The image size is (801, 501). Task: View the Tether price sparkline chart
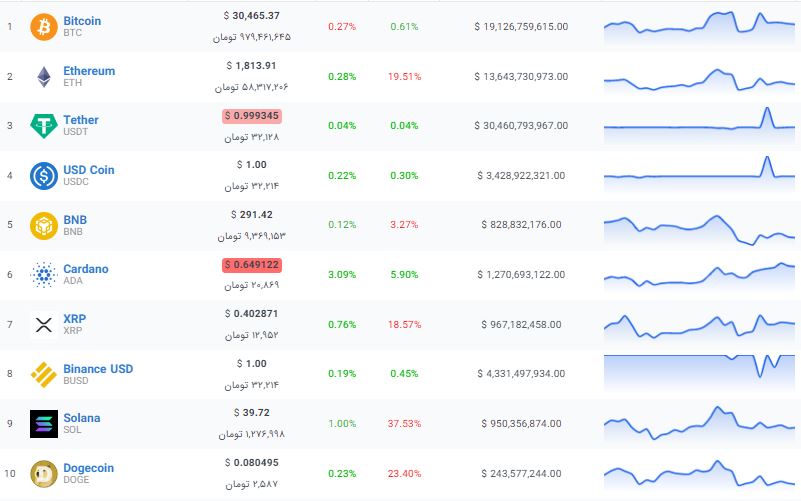[x=699, y=124]
